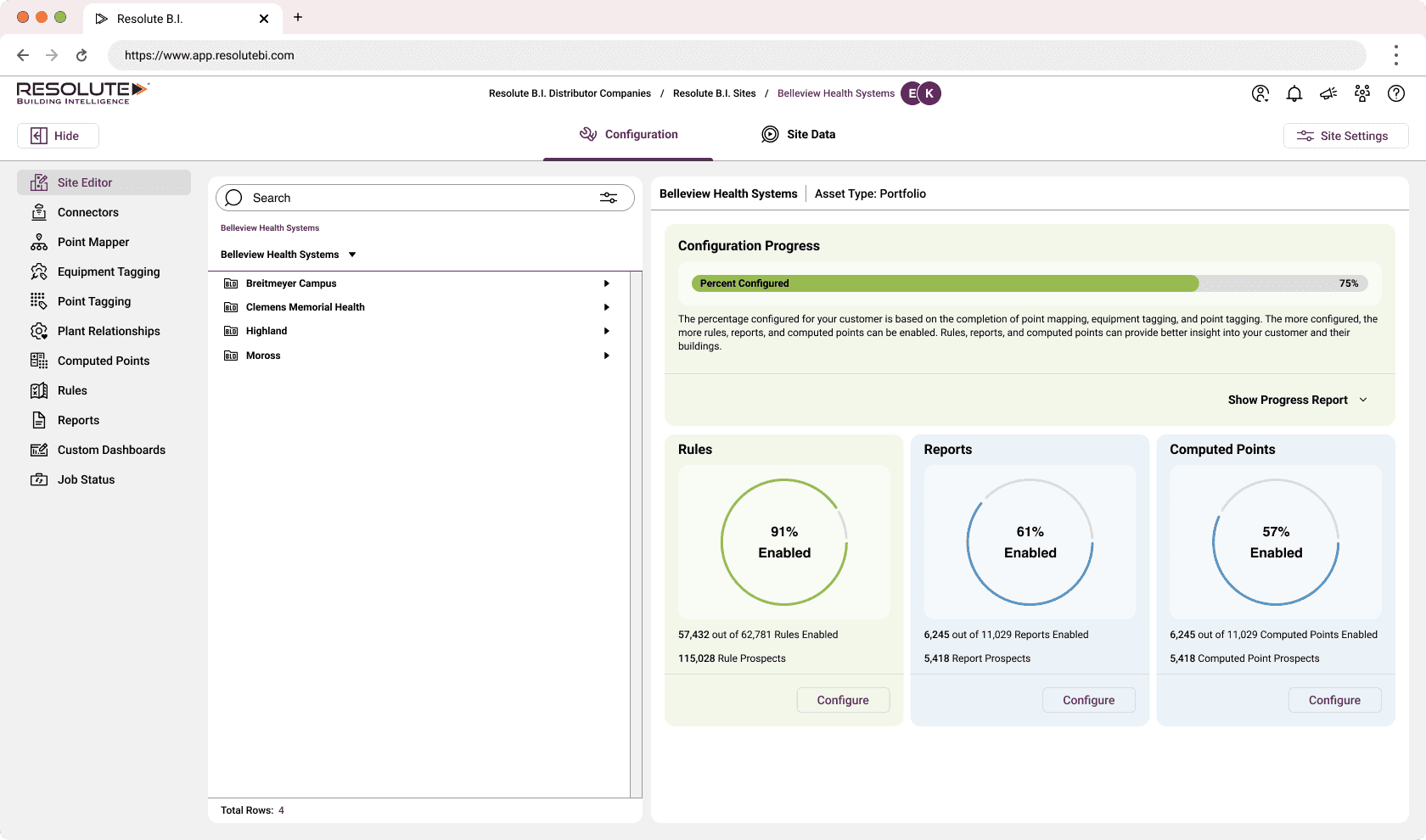The height and width of the screenshot is (840, 1426).
Task: Click the team members group icon
Action: click(x=1362, y=94)
